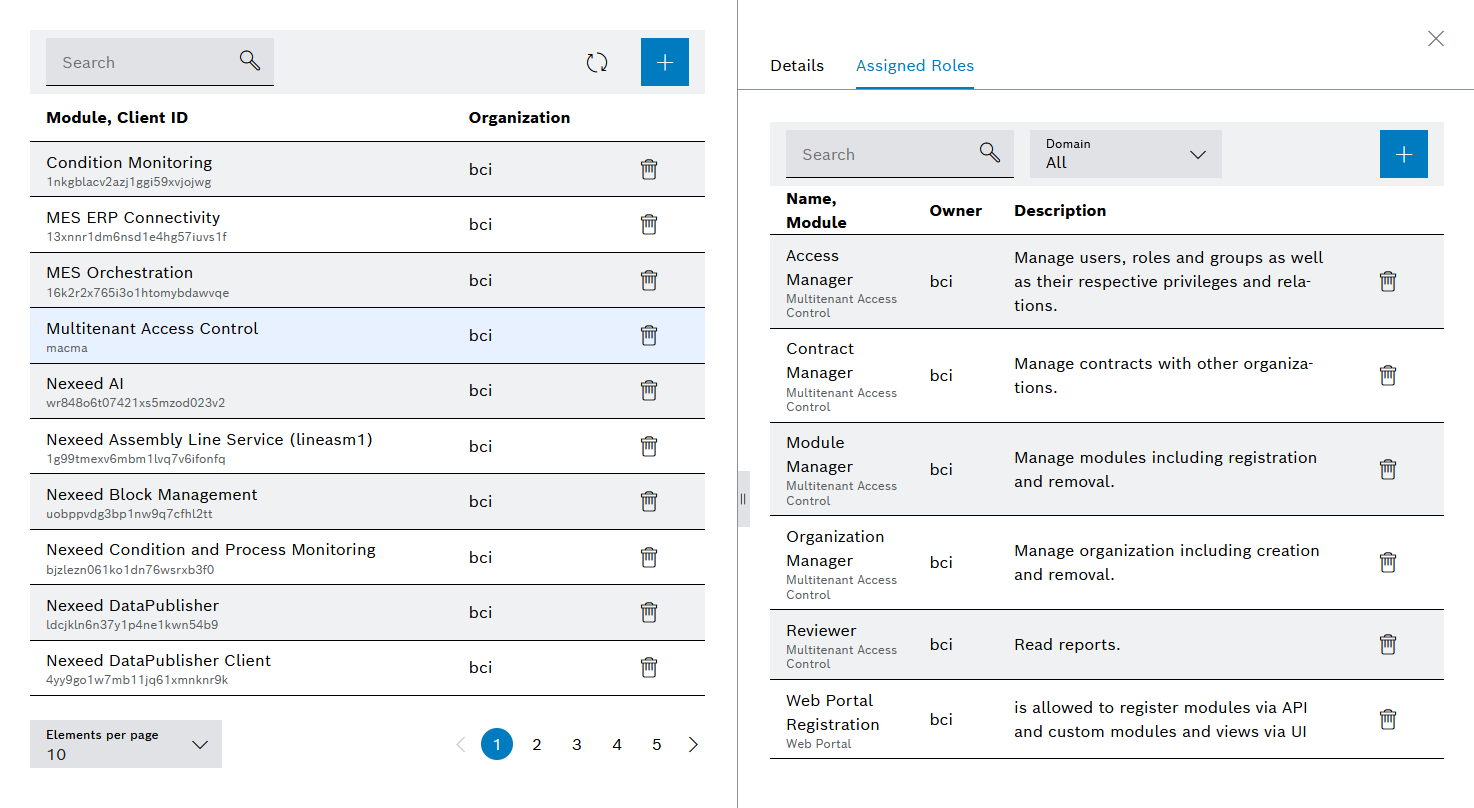Go to page 5

pos(657,745)
